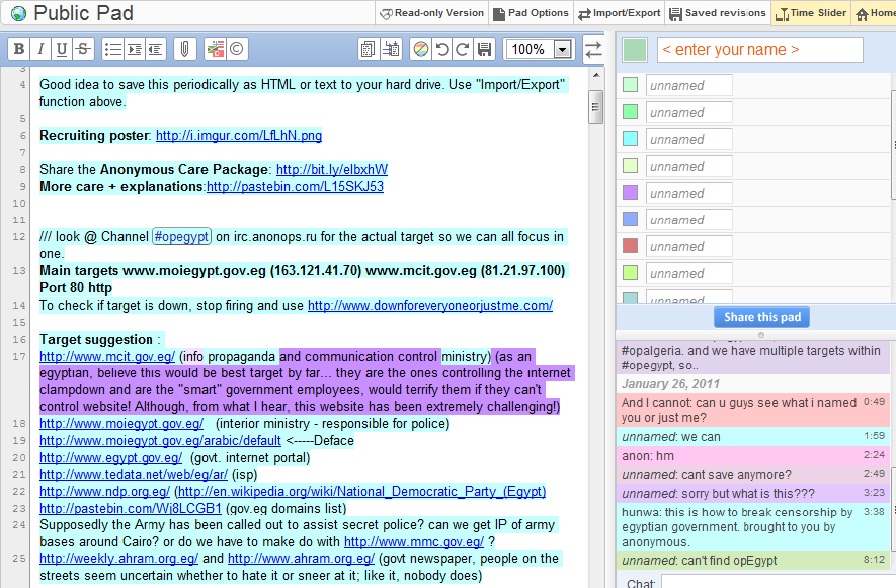The height and width of the screenshot is (588, 896).
Task: Open the www.egypt.gov.eg link
Action: [x=110, y=458]
